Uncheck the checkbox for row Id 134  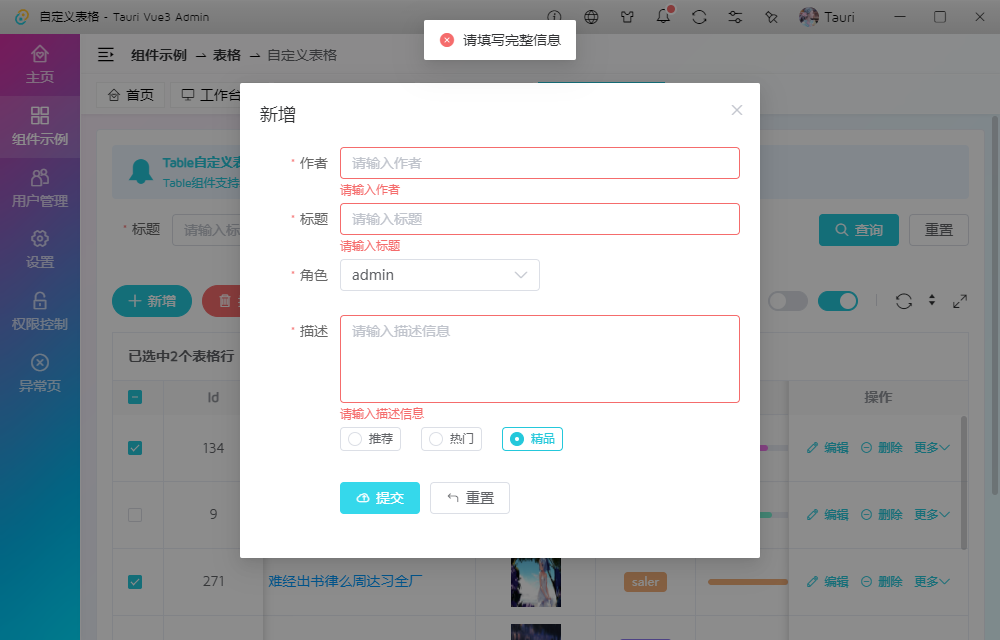136,448
